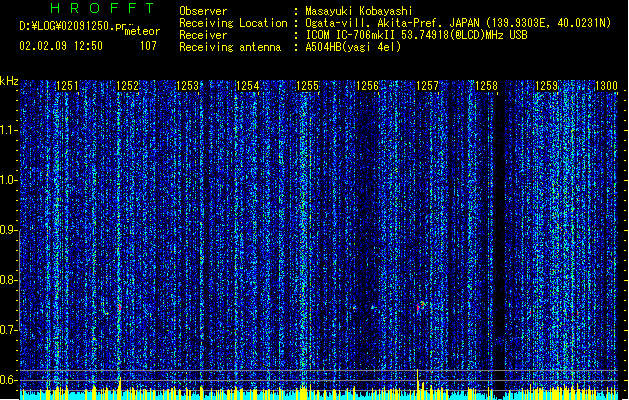Click the 0.7 kHz axis tick label
Viewport: 629px width, 400px height.
coord(8,330)
